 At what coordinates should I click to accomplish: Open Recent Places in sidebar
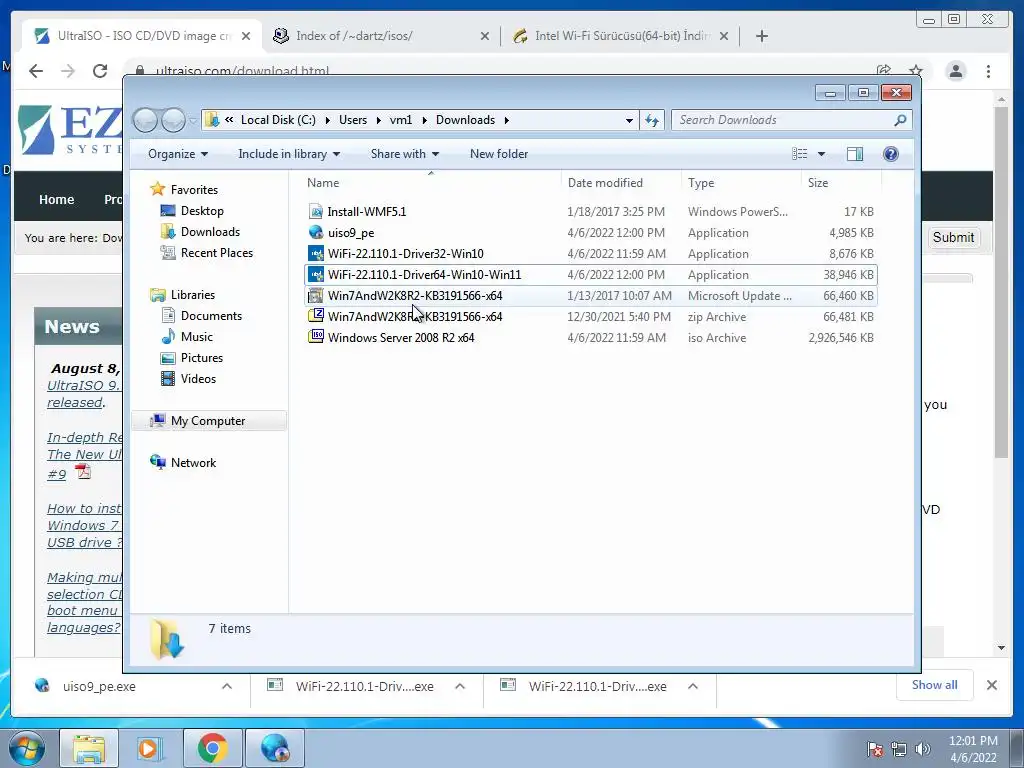(217, 253)
